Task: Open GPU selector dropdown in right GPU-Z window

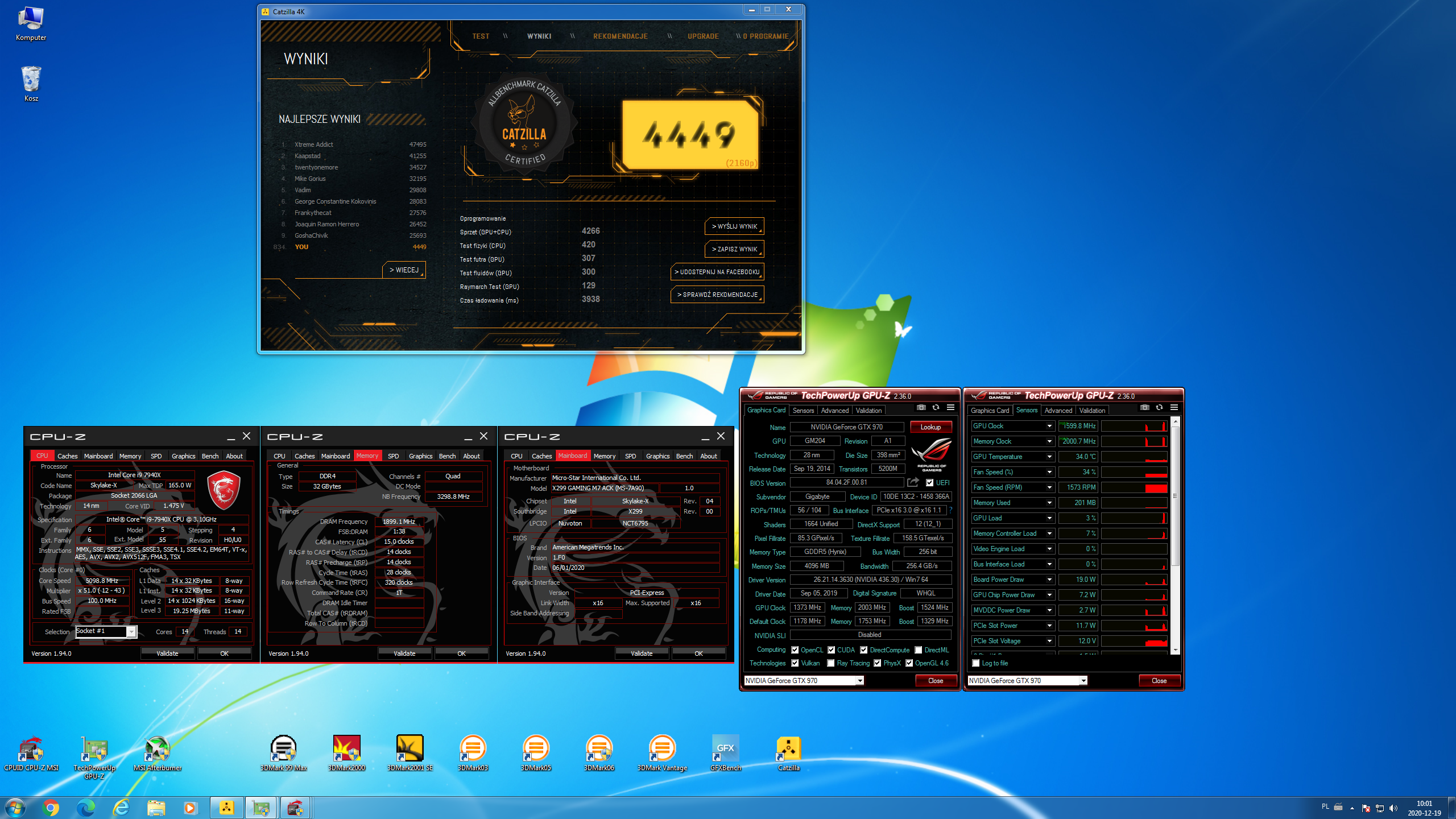Action: coord(1083,681)
